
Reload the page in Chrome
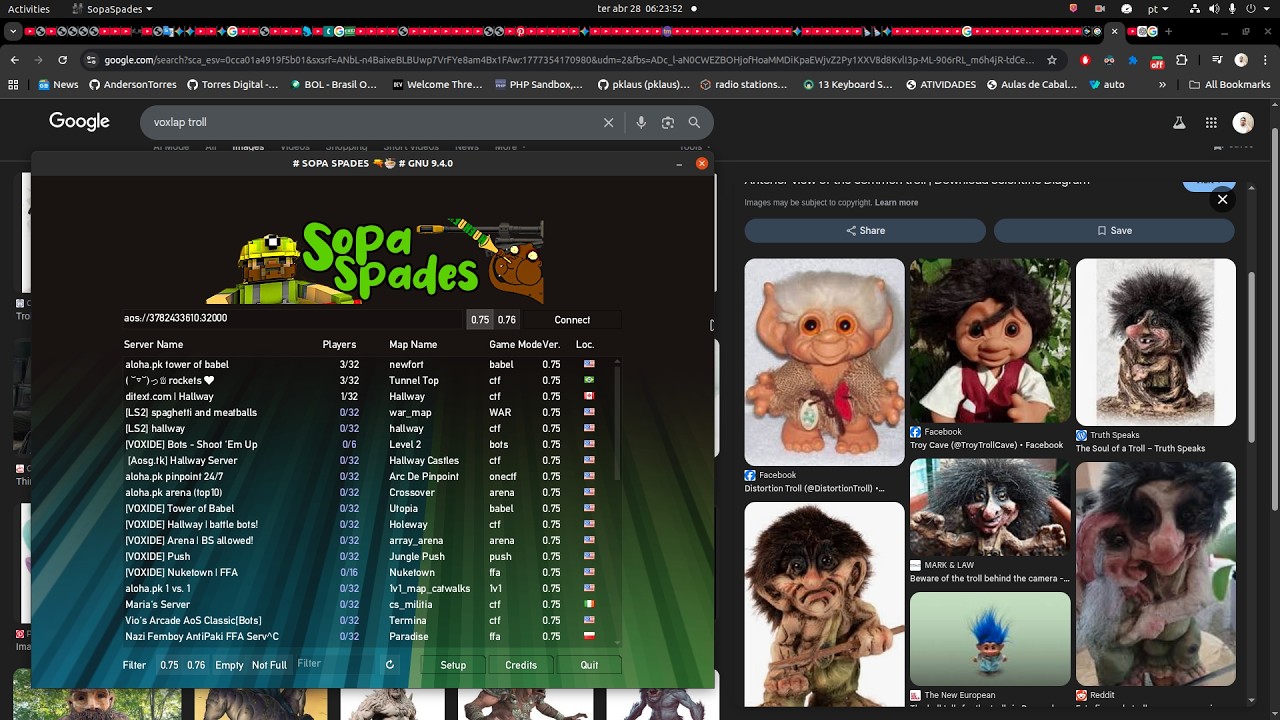click(x=62, y=60)
